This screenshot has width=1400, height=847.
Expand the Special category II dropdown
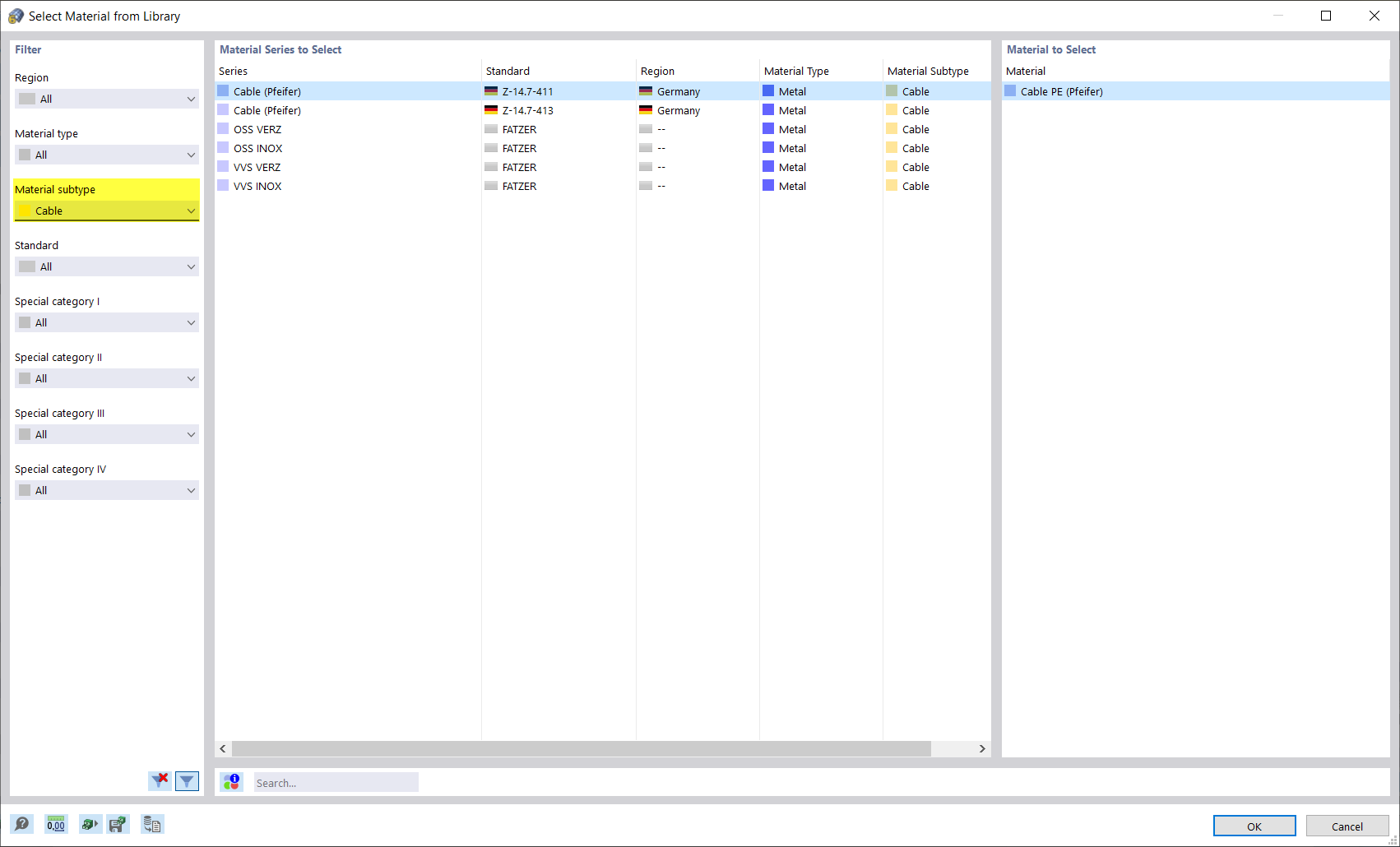point(107,378)
